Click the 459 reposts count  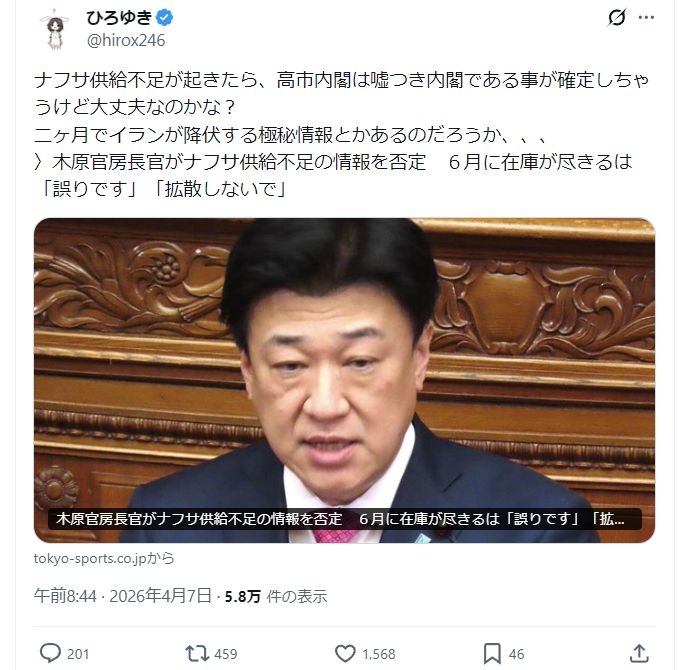pos(226,654)
